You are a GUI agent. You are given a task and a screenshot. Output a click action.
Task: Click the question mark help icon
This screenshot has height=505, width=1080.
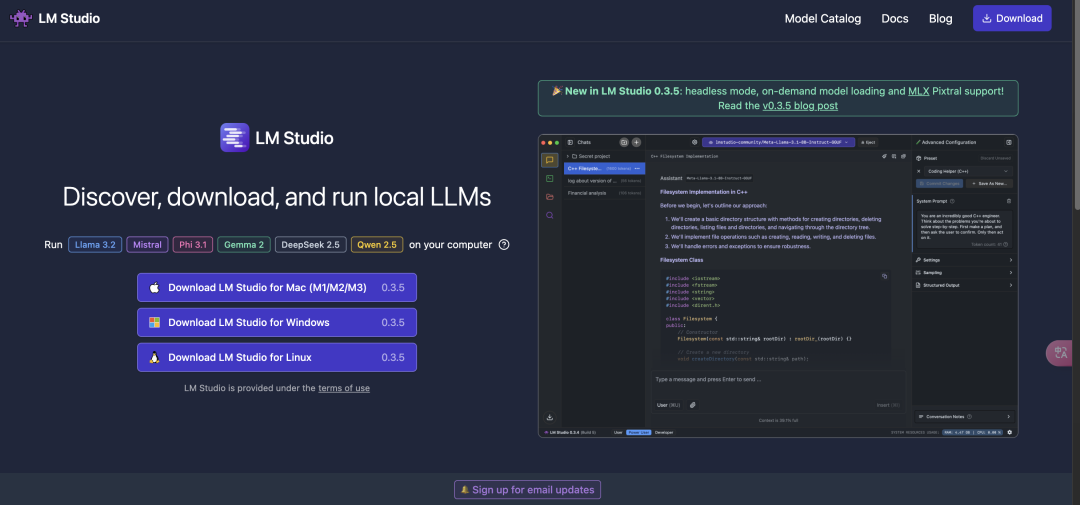[503, 245]
